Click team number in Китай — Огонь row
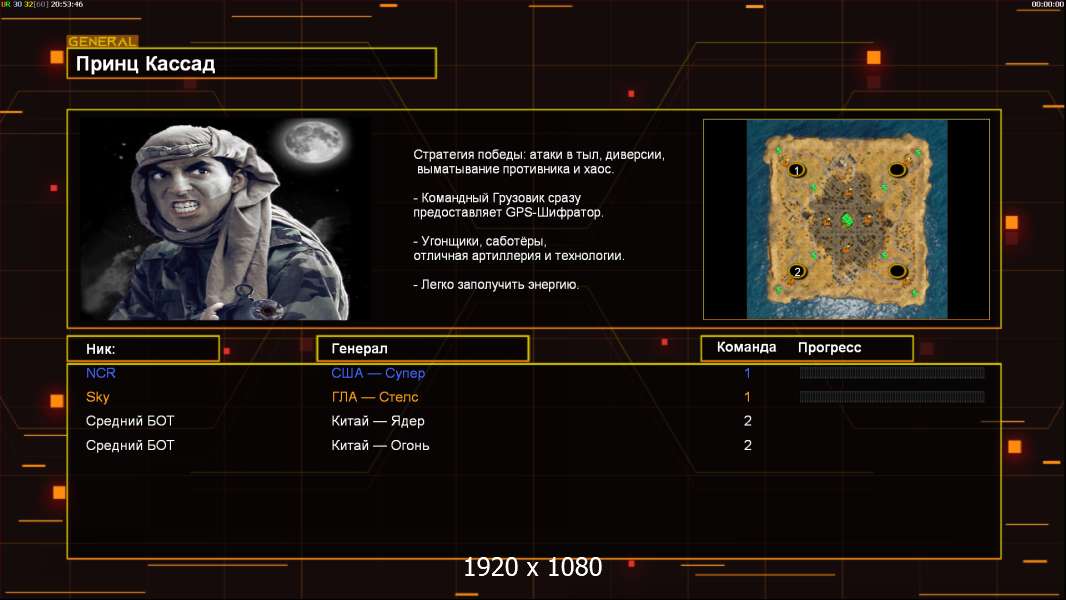 [747, 446]
